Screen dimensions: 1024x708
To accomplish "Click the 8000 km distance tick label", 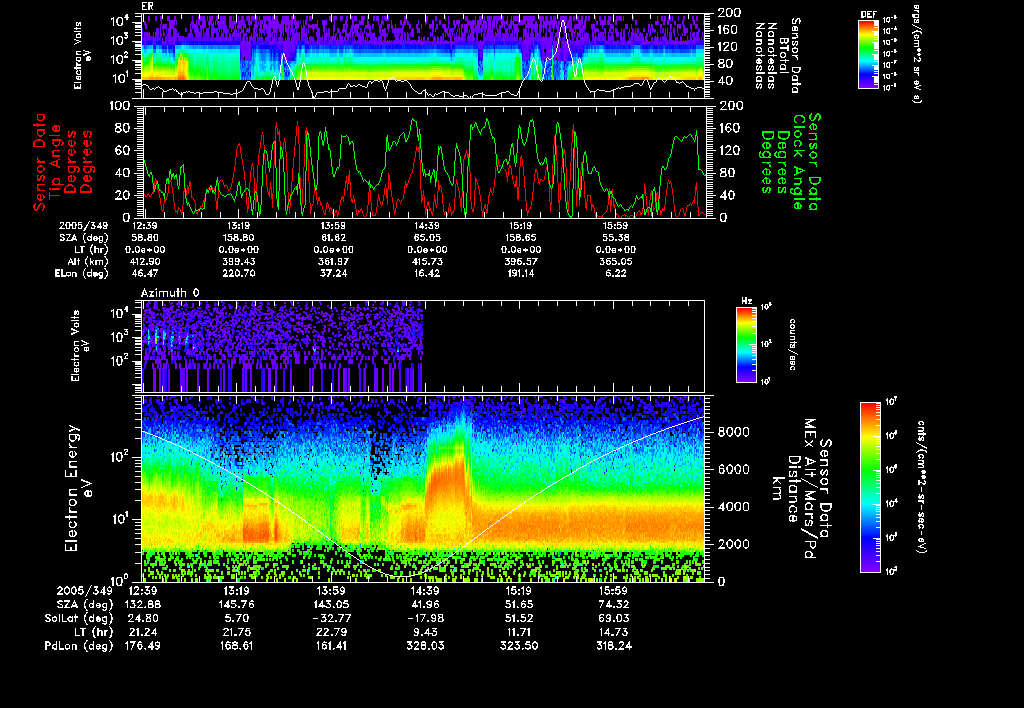I will pos(734,432).
